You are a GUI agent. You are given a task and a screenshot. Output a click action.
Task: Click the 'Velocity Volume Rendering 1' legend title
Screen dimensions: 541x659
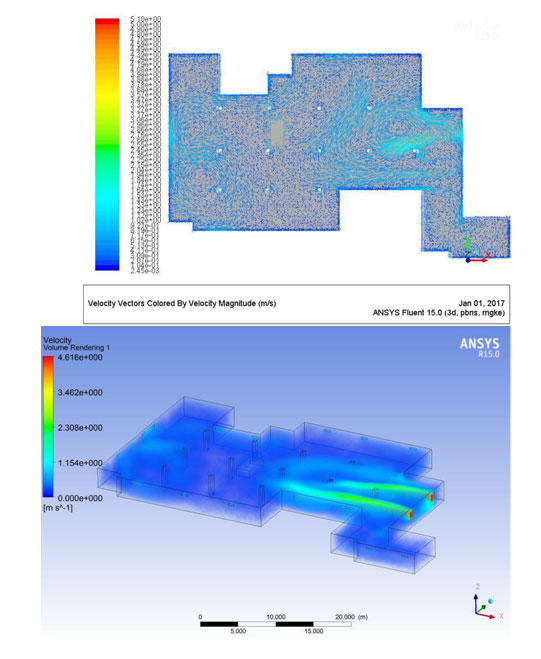(x=76, y=344)
